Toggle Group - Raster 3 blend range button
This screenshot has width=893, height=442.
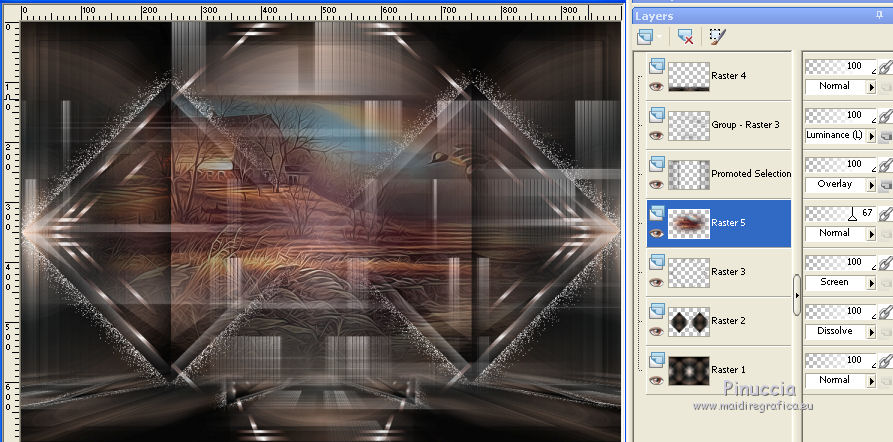point(885,136)
